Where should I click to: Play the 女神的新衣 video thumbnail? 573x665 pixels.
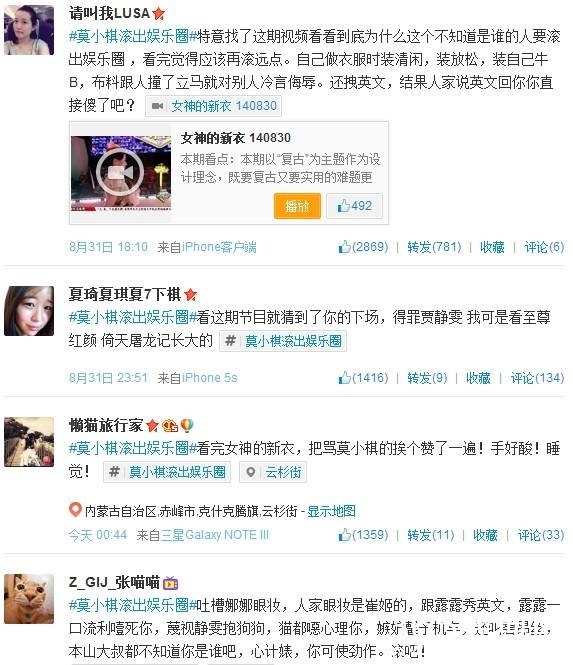click(x=121, y=173)
